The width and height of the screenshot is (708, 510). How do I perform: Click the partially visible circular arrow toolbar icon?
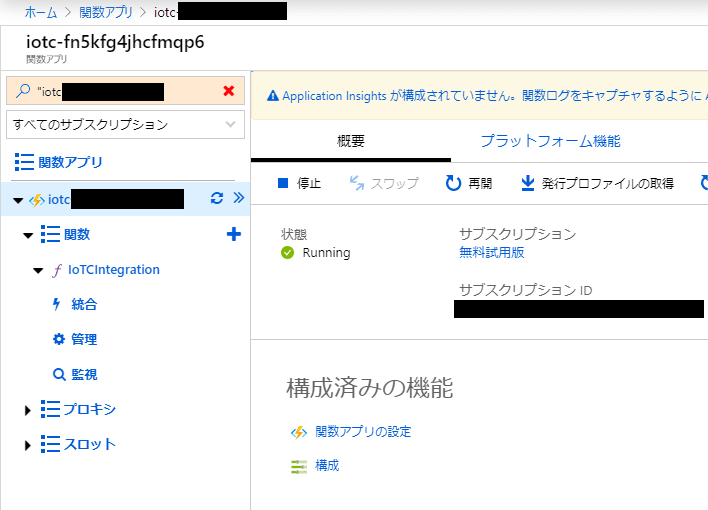[x=704, y=183]
